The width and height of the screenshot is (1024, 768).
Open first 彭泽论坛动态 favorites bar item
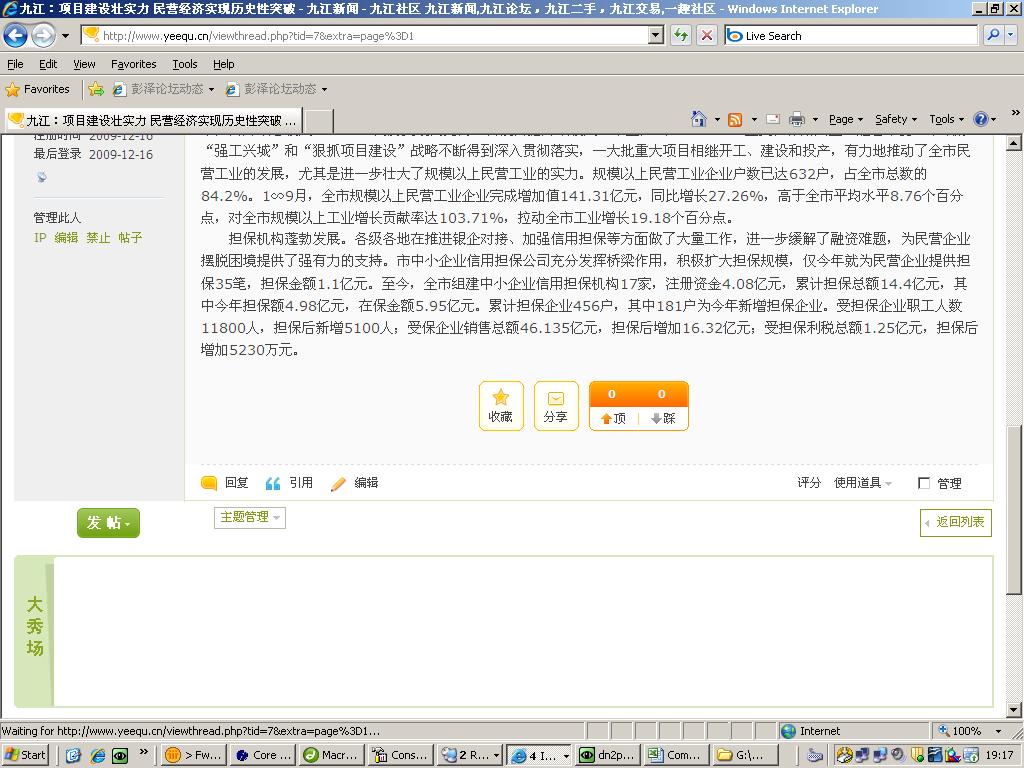163,89
